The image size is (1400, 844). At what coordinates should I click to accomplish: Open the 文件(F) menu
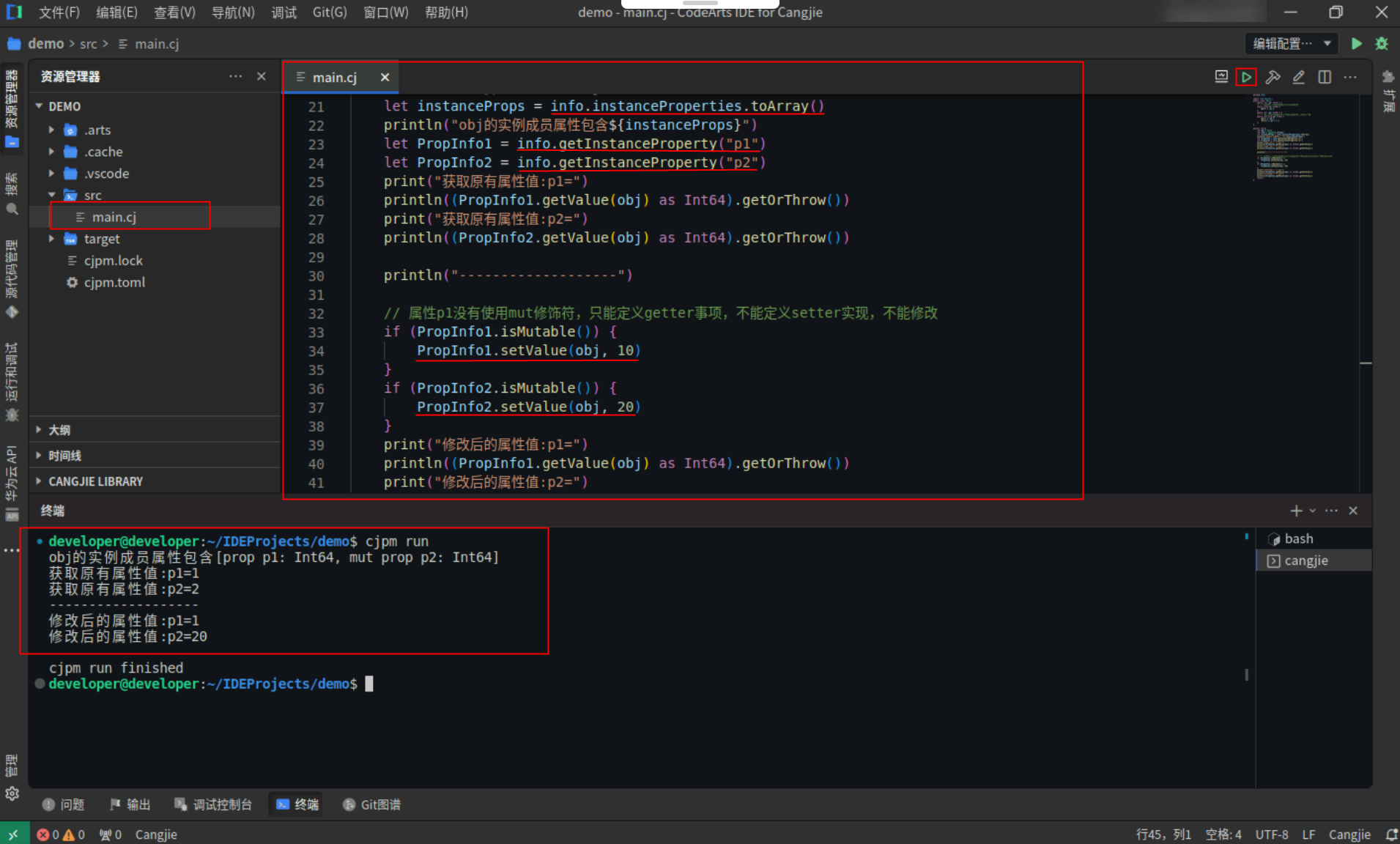[x=59, y=12]
